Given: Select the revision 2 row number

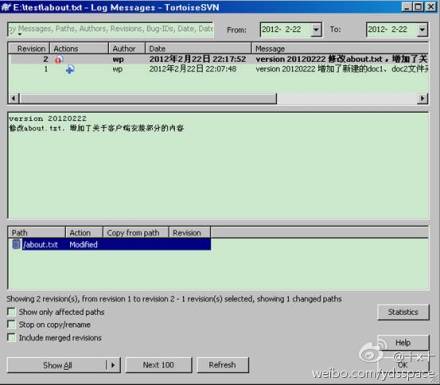Looking at the screenshot, I should pos(45,59).
